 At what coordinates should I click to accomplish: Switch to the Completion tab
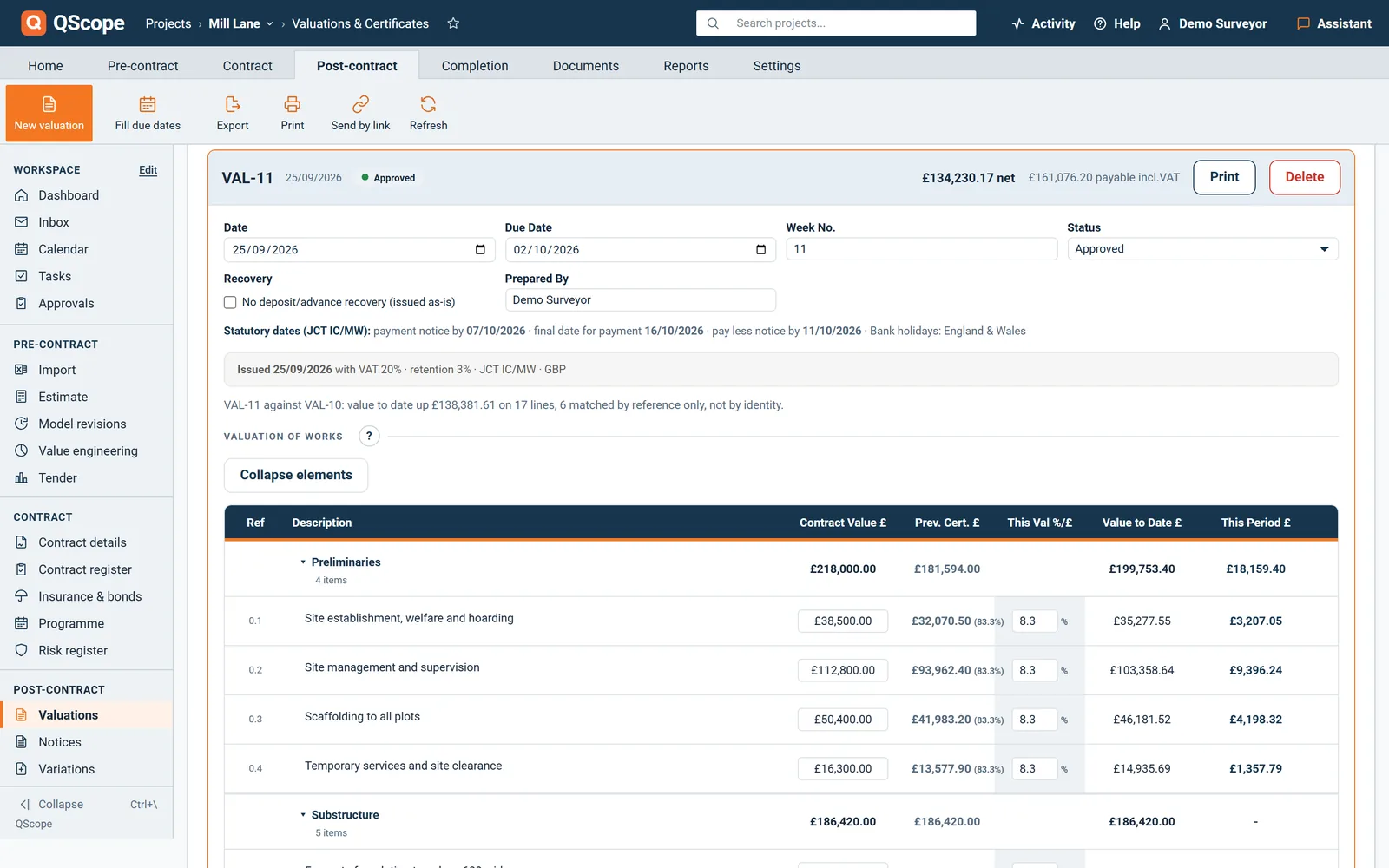tap(475, 66)
